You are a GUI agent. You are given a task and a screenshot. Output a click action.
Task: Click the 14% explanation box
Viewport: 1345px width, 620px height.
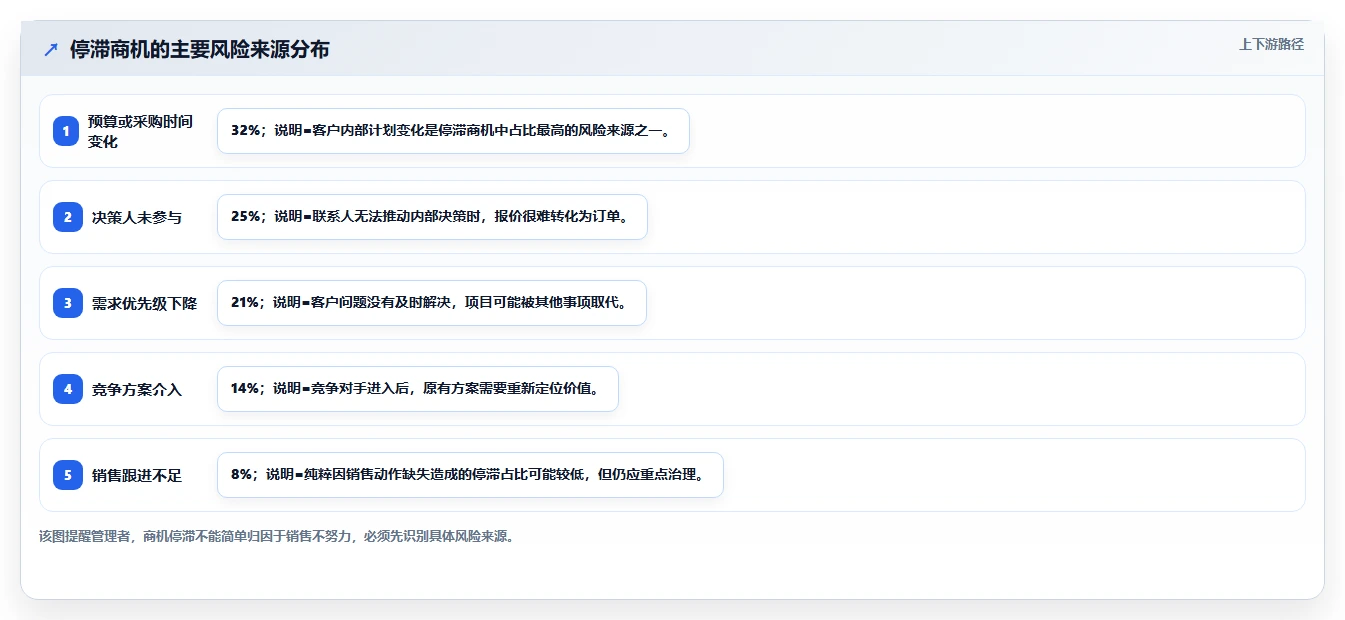click(x=418, y=389)
